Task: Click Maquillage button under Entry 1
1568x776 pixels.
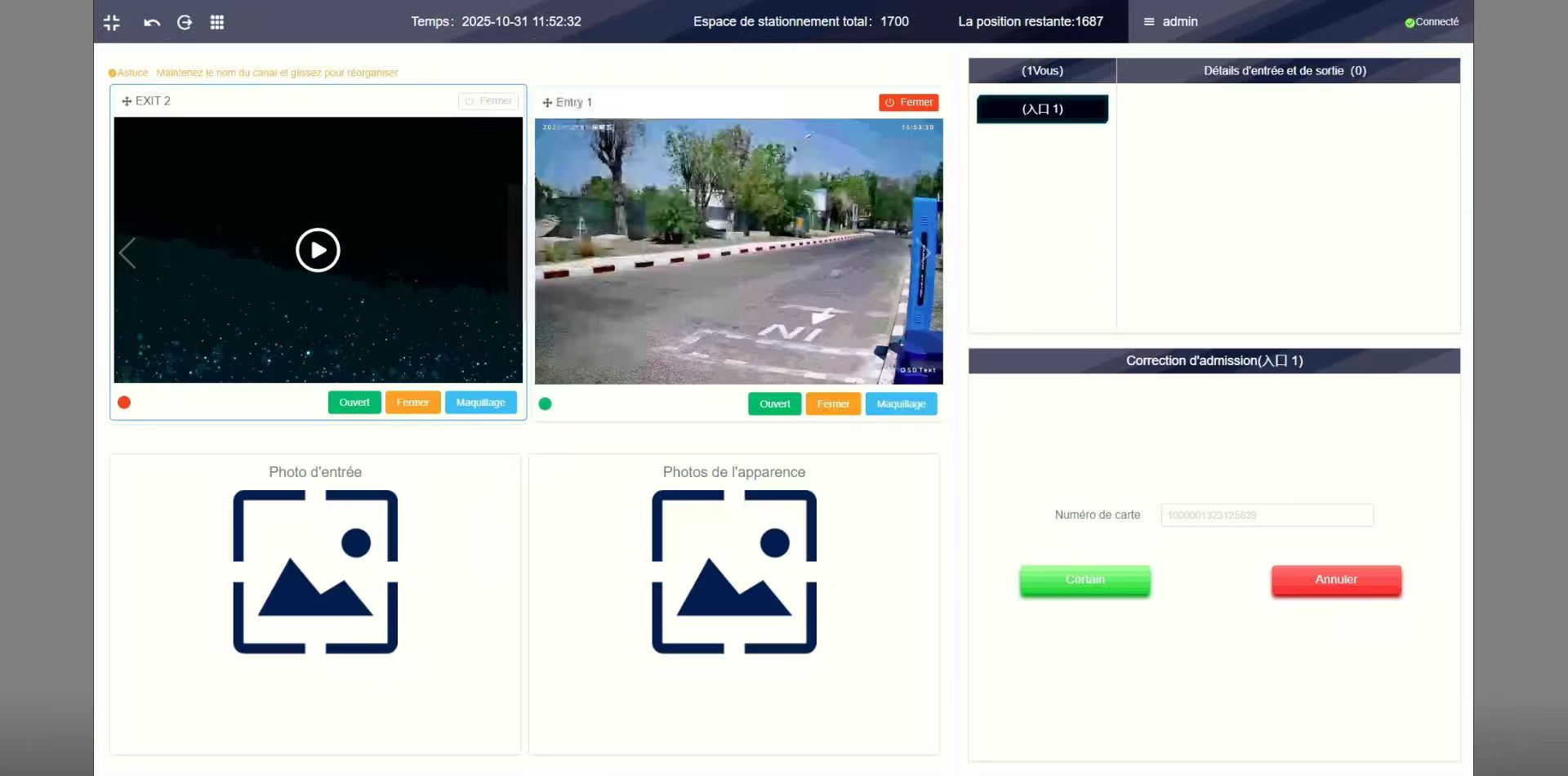Action: pyautogui.click(x=901, y=404)
